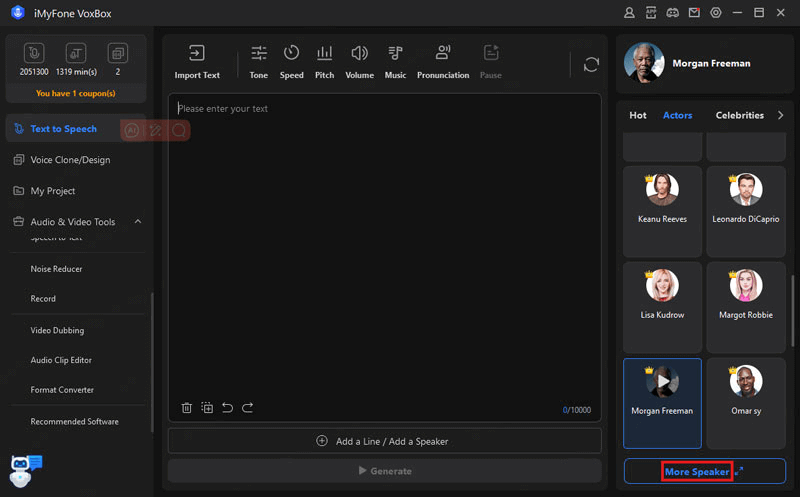This screenshot has height=497, width=800.
Task: Select the Omar sy voice
Action: pos(746,403)
